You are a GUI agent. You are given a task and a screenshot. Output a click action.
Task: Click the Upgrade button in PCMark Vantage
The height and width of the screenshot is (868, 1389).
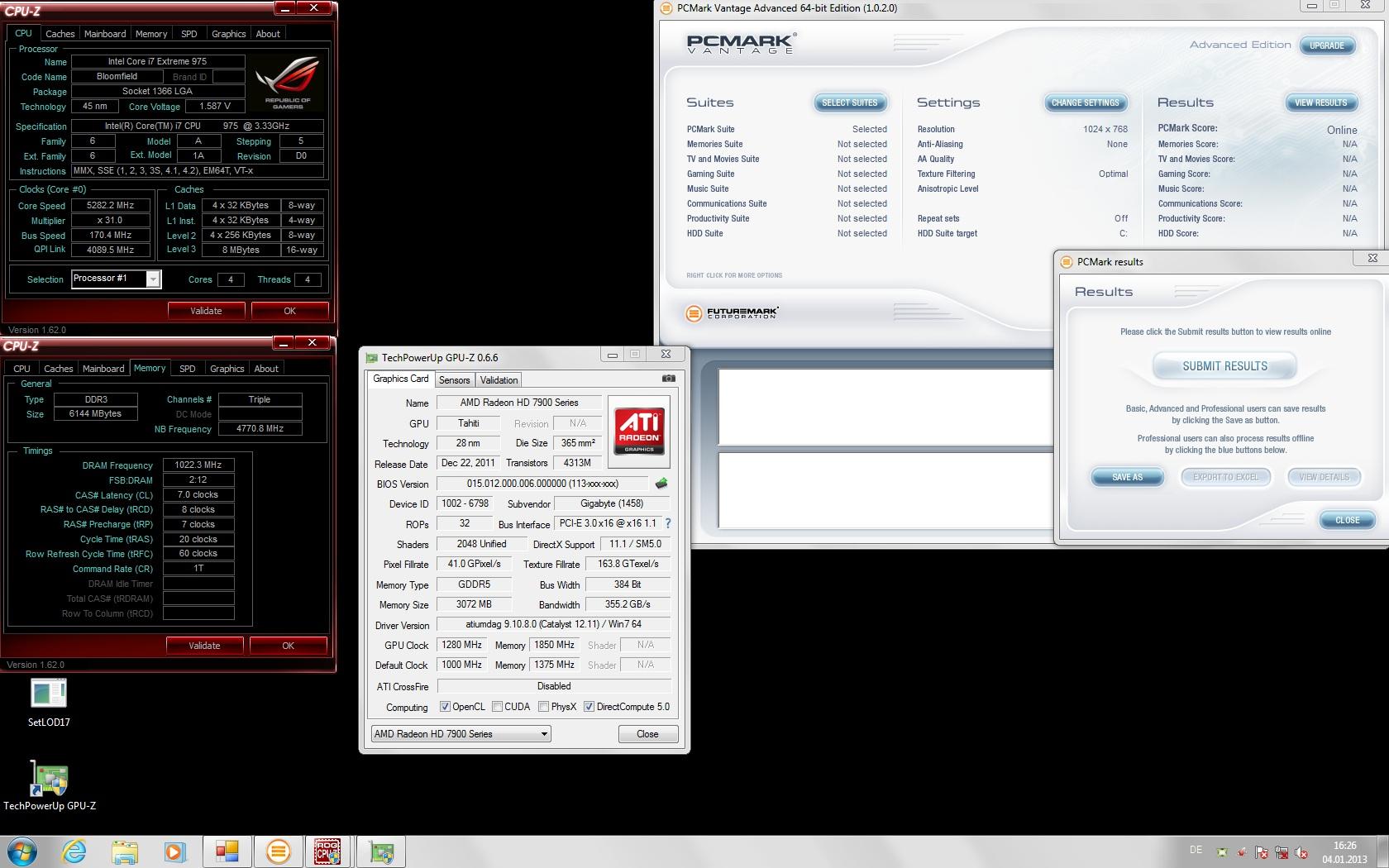point(1326,45)
